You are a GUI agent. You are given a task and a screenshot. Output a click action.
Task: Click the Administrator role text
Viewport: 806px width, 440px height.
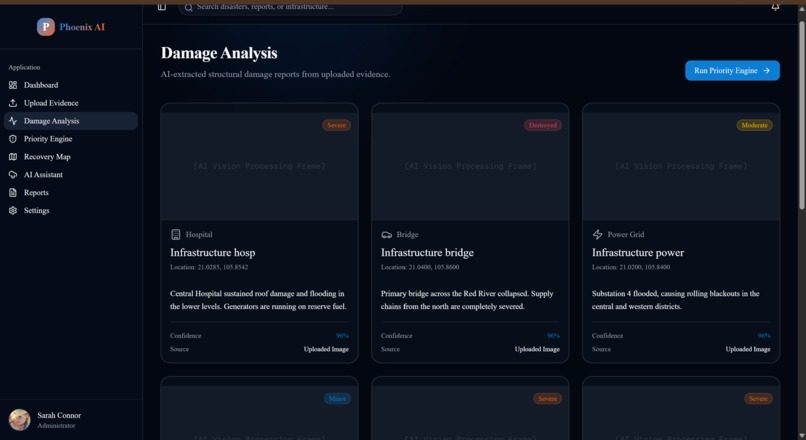pos(56,426)
